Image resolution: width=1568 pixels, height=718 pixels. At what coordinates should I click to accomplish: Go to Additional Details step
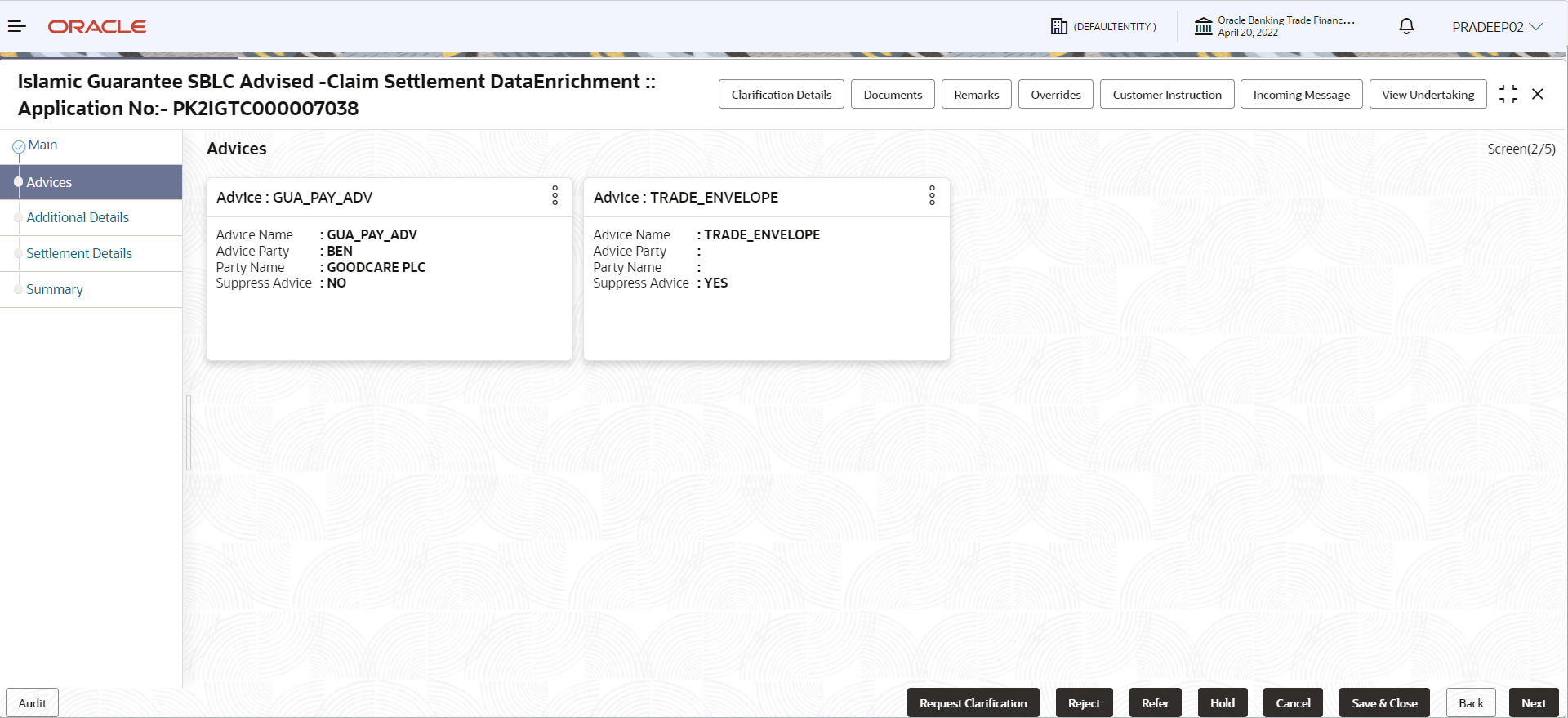78,217
